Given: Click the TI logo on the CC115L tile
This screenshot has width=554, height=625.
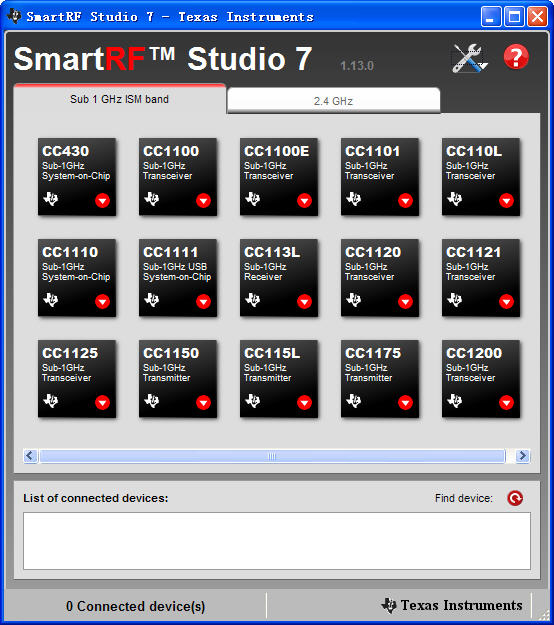Looking at the screenshot, I should pos(253,400).
